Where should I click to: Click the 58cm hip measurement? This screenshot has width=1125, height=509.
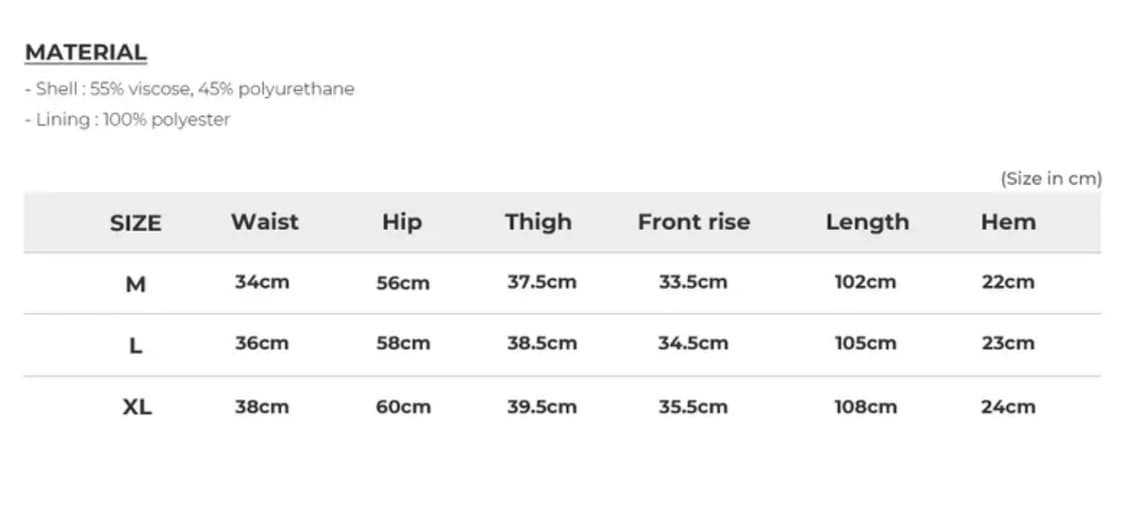click(403, 344)
